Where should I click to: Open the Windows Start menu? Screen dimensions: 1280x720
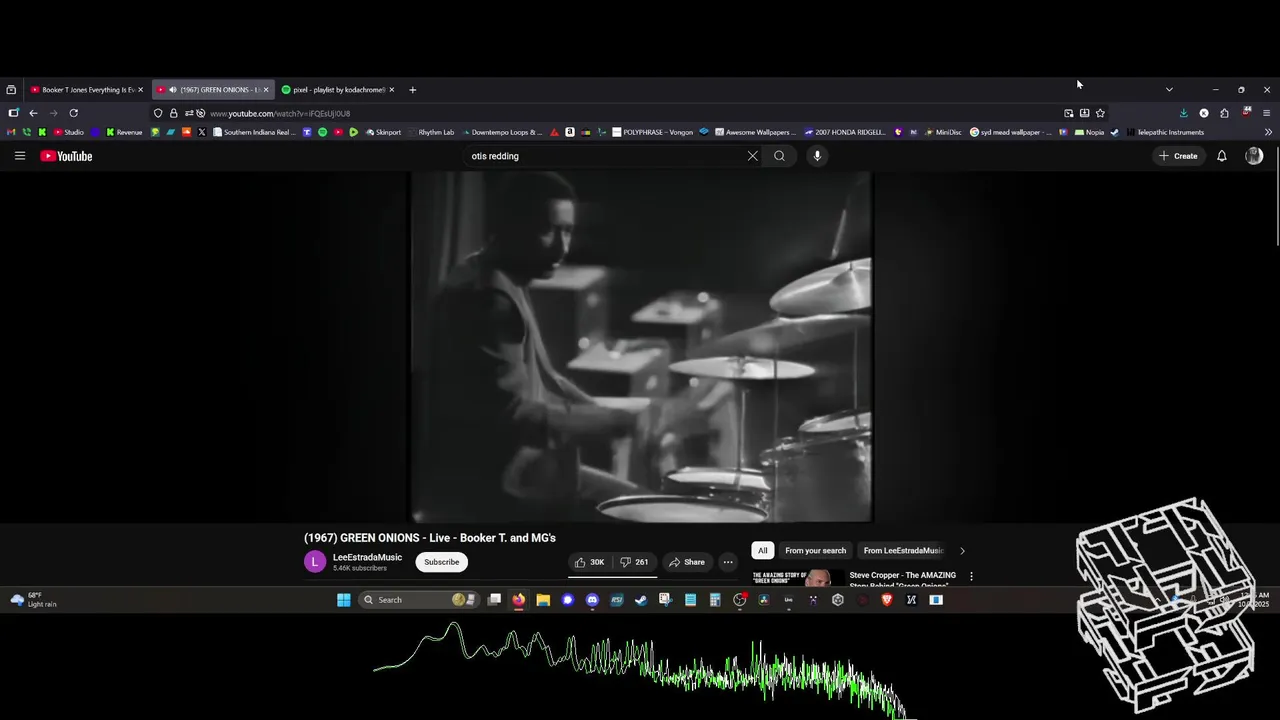(344, 600)
